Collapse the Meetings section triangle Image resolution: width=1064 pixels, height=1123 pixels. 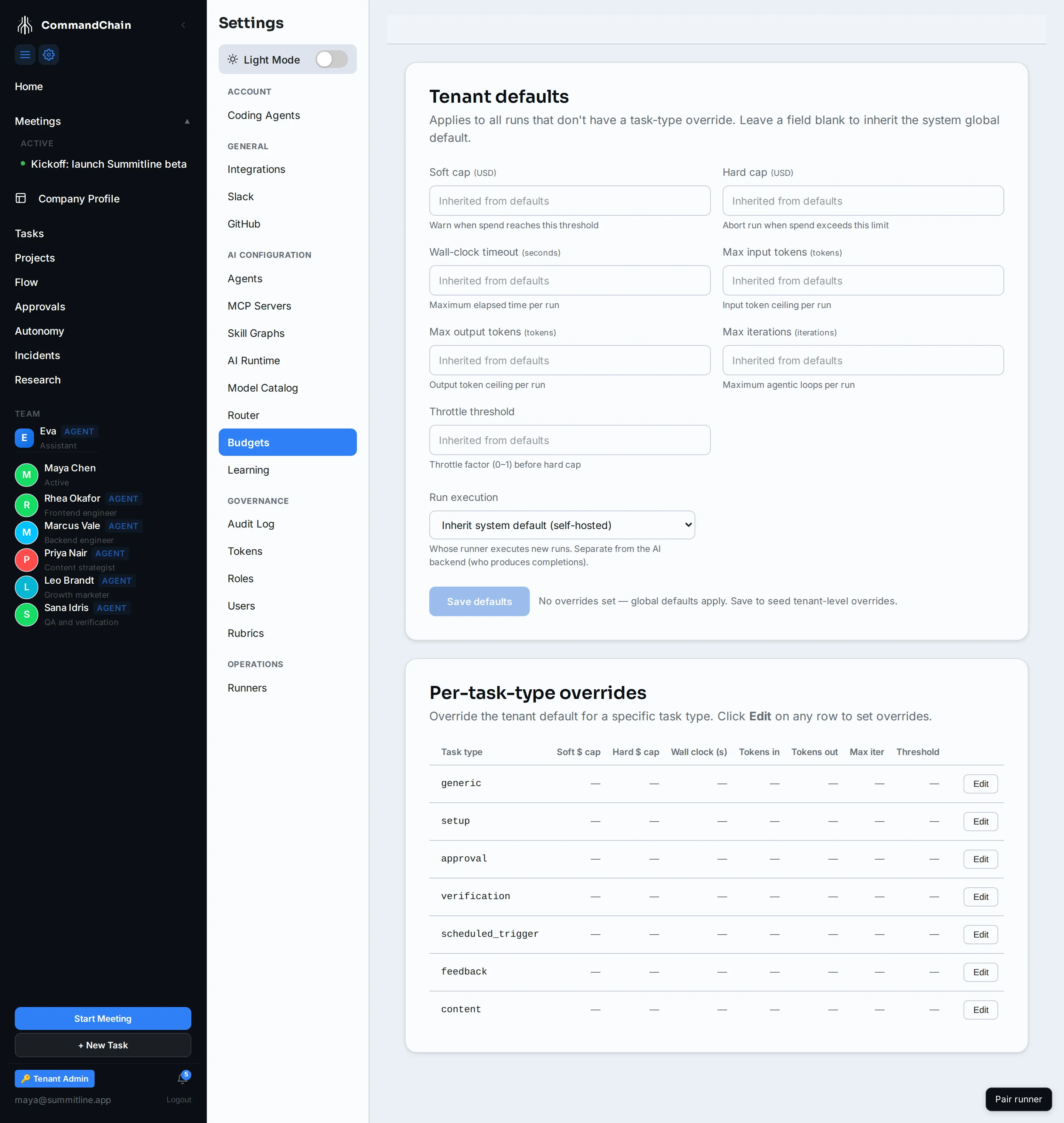pos(187,122)
